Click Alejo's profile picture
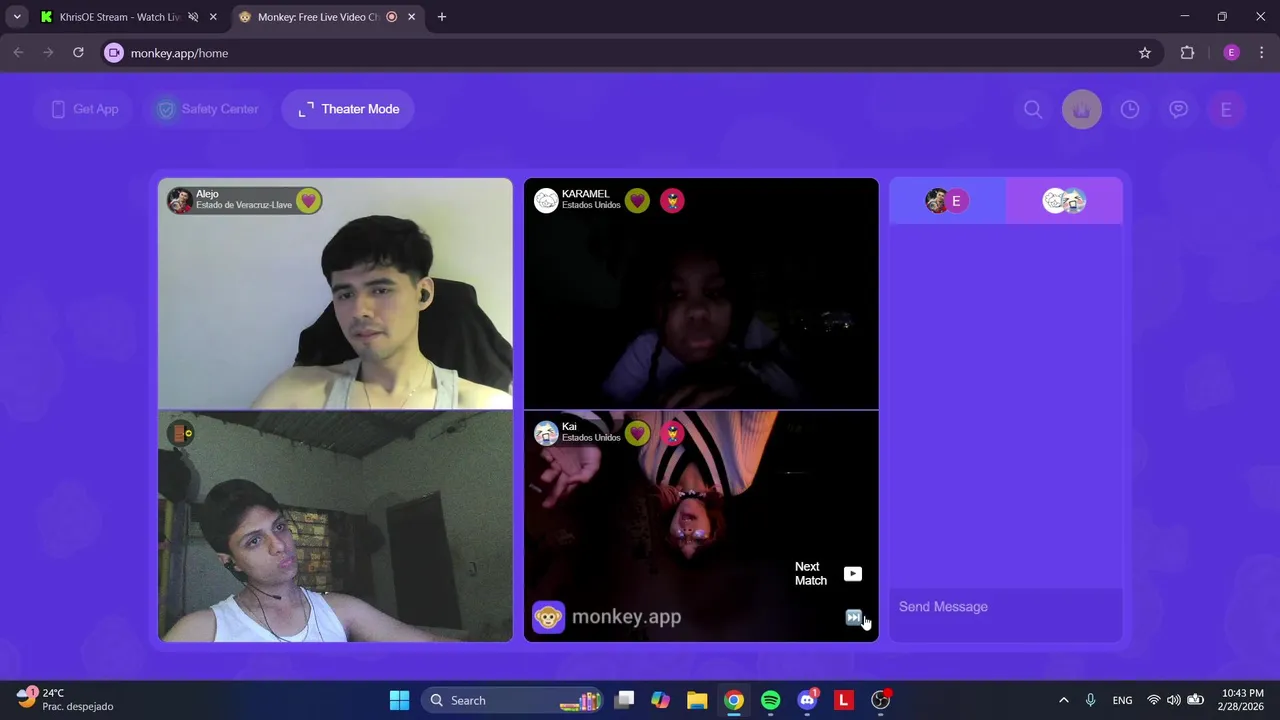 [180, 201]
